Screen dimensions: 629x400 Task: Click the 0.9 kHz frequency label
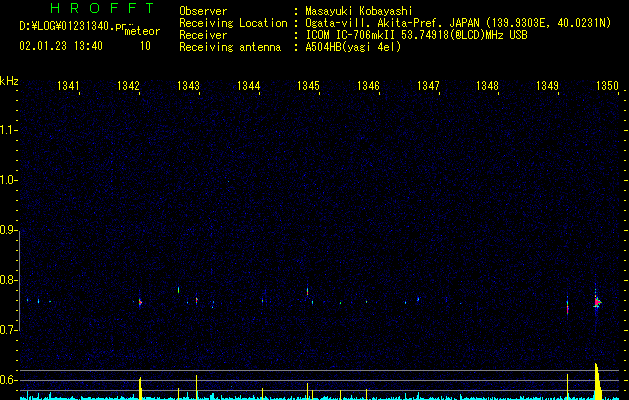point(8,230)
